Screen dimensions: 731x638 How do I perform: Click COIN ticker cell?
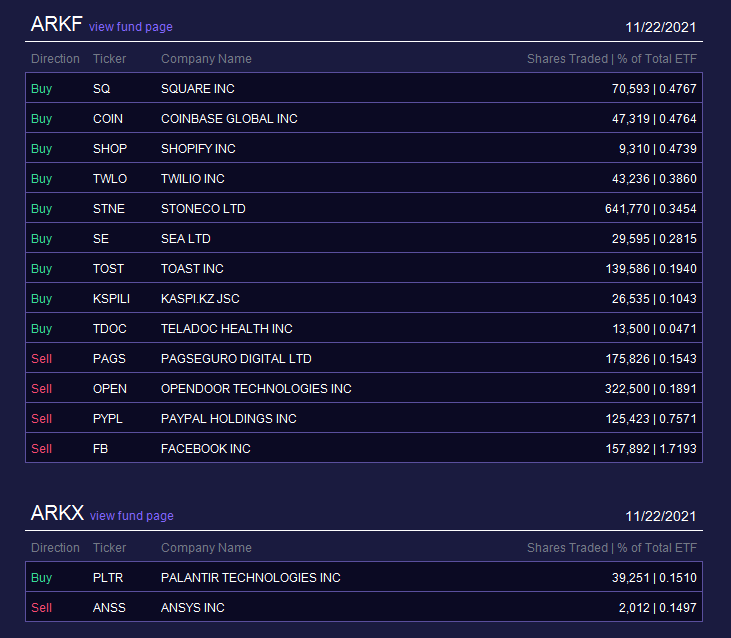(108, 119)
